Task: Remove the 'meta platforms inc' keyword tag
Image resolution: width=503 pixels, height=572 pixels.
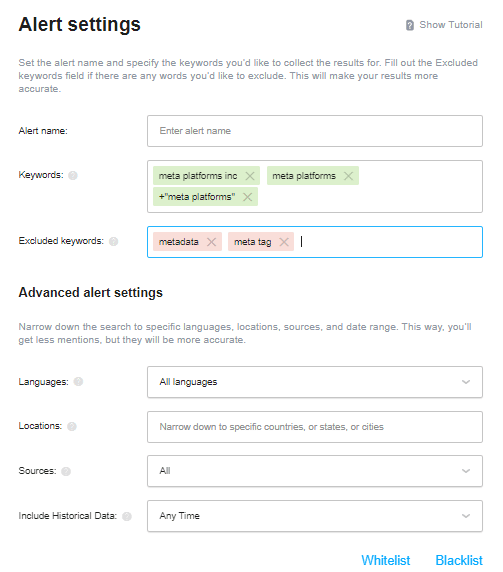Action: (250, 176)
